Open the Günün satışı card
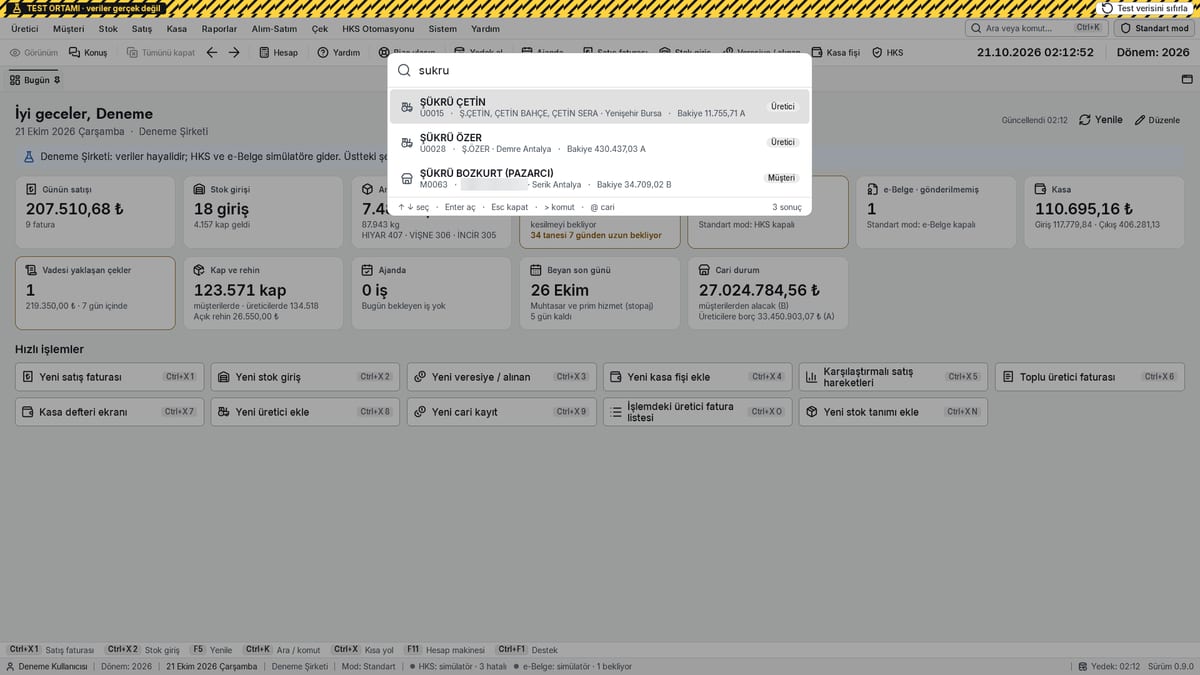Image resolution: width=1200 pixels, height=675 pixels. (x=95, y=212)
